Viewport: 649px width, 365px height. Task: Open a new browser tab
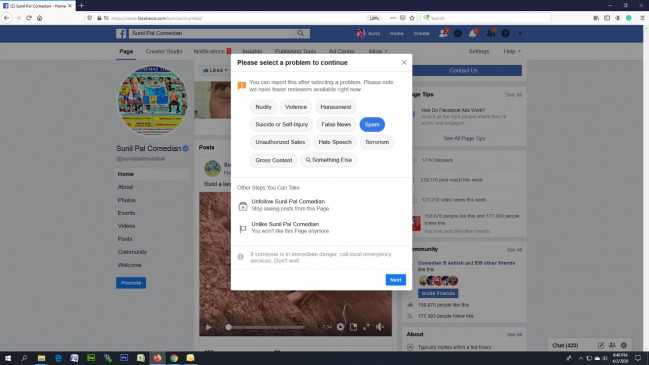coord(81,5)
